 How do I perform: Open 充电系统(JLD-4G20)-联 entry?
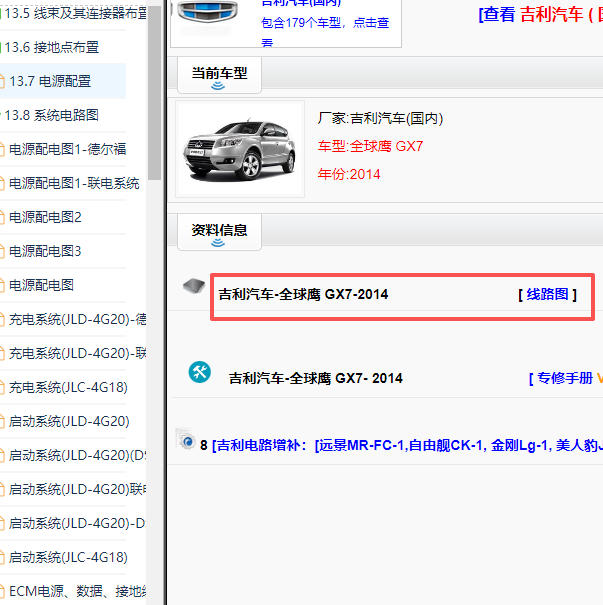(x=78, y=353)
